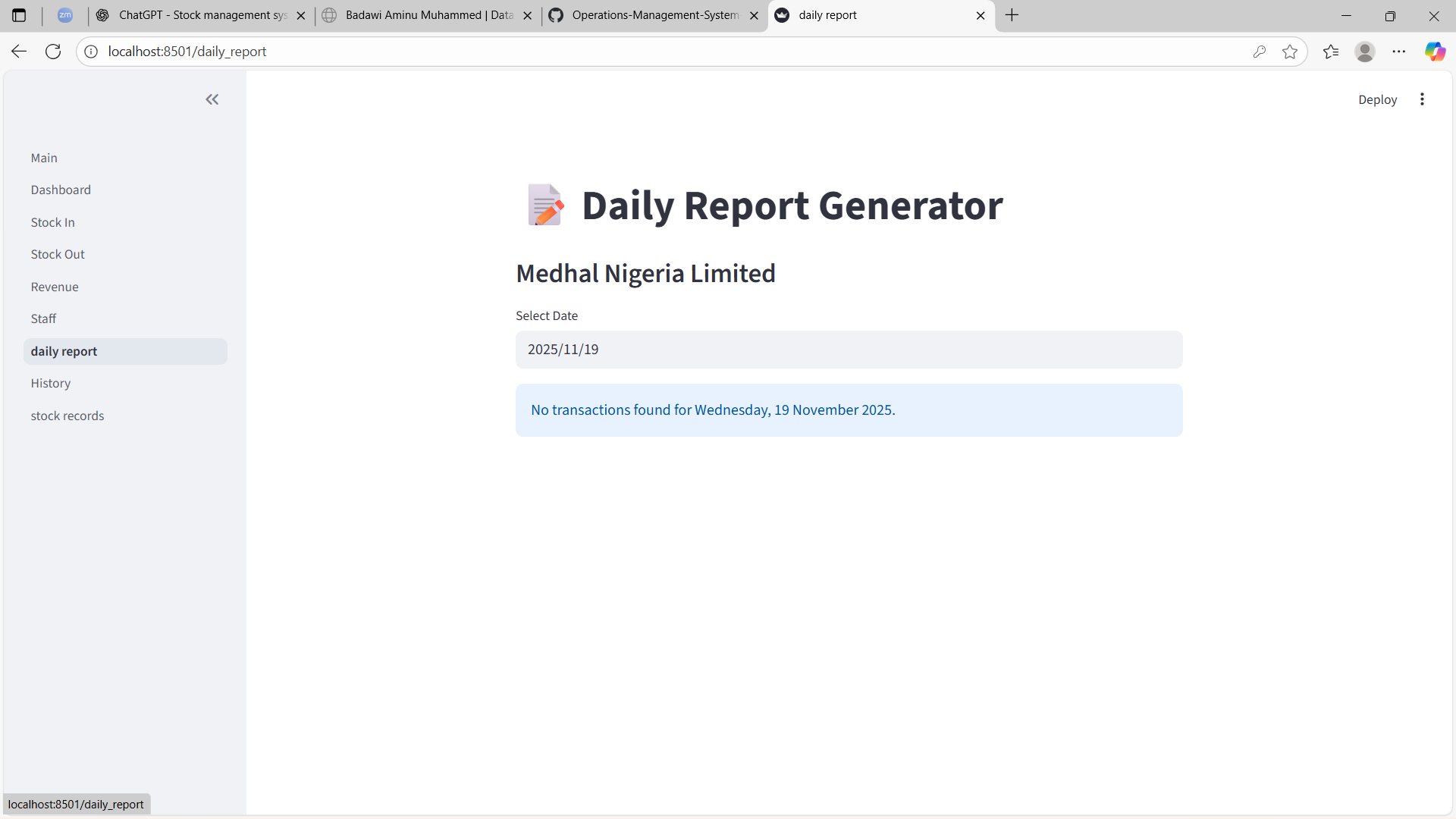Select the back navigation arrow

pyautogui.click(x=17, y=51)
